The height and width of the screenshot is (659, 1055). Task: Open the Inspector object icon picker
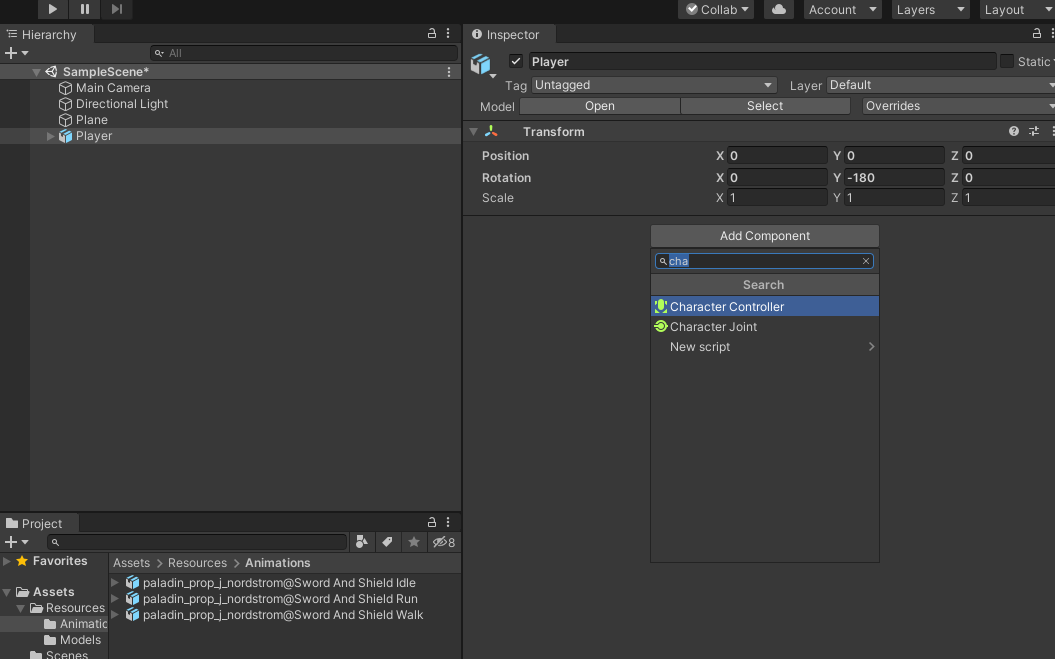[x=482, y=65]
